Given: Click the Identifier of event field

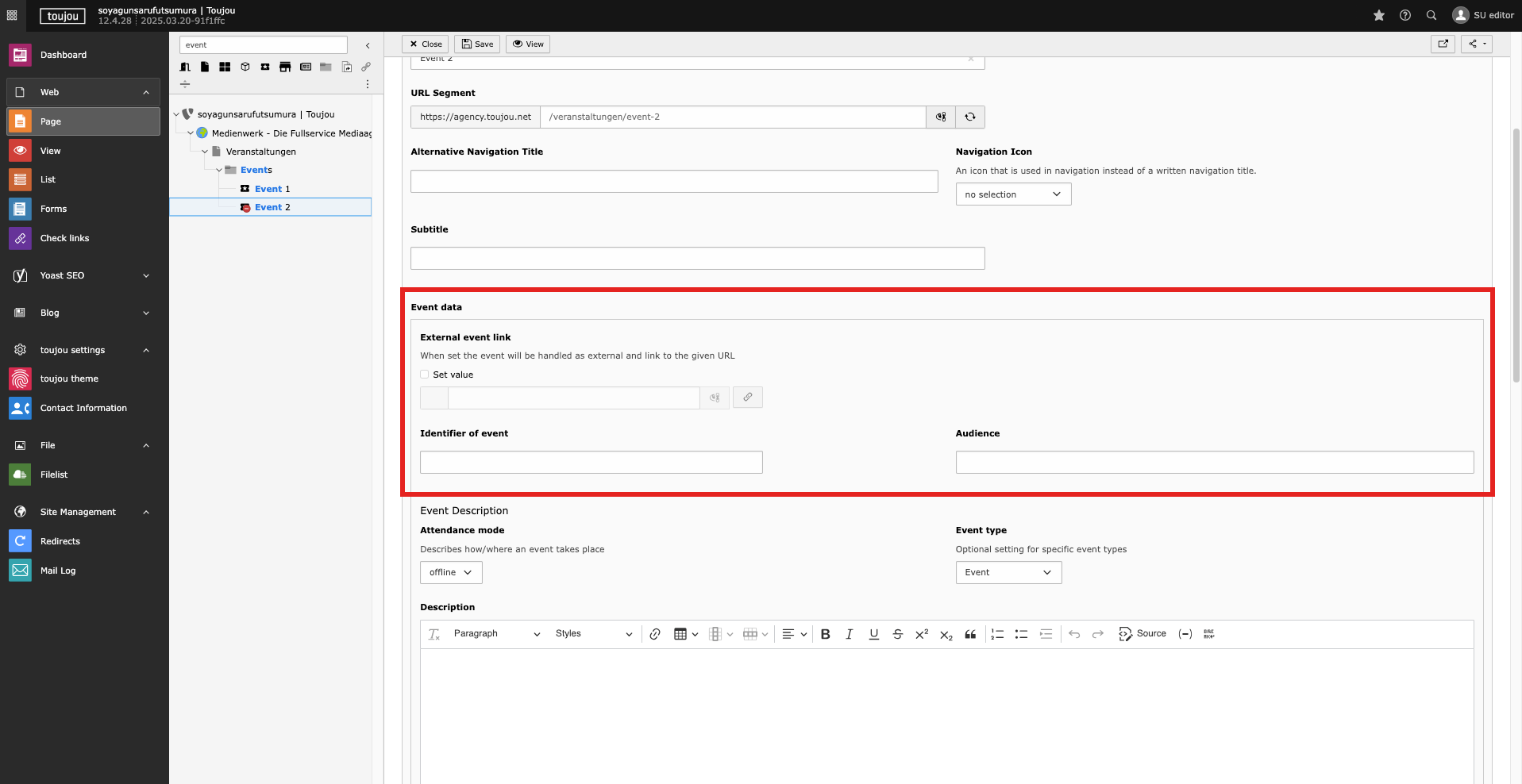Looking at the screenshot, I should pos(591,463).
